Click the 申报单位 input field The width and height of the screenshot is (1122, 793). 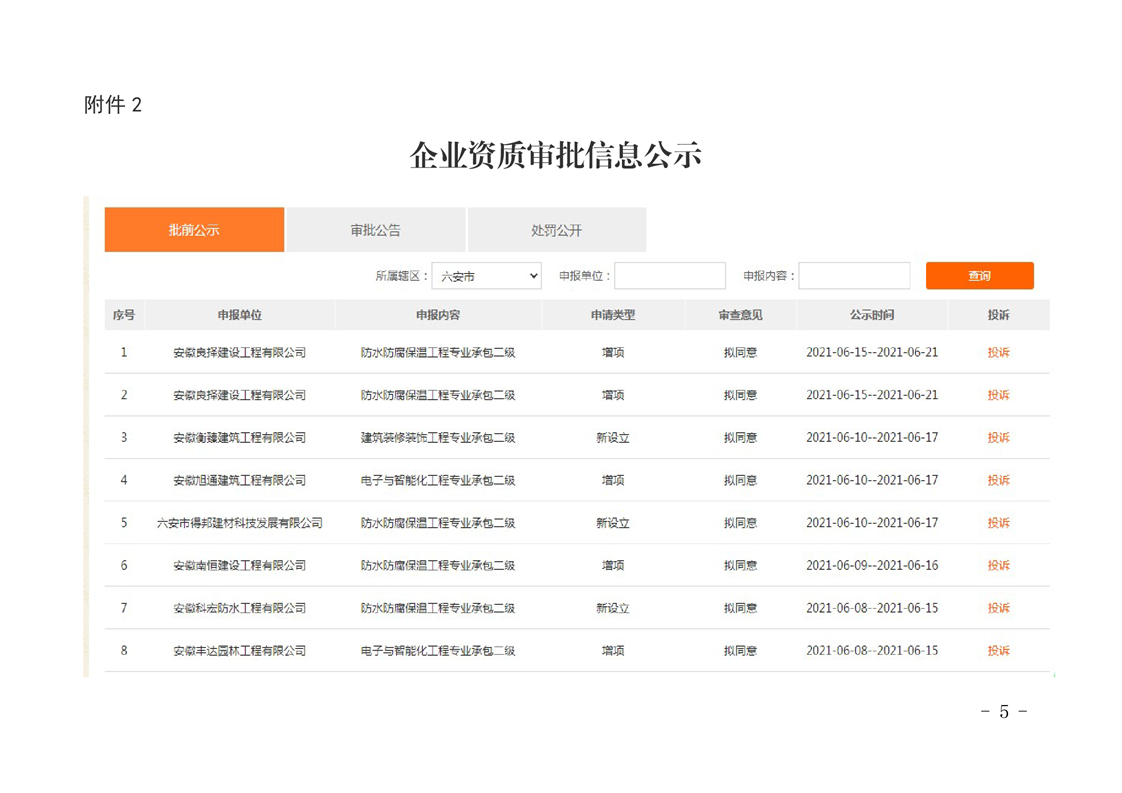pos(669,276)
